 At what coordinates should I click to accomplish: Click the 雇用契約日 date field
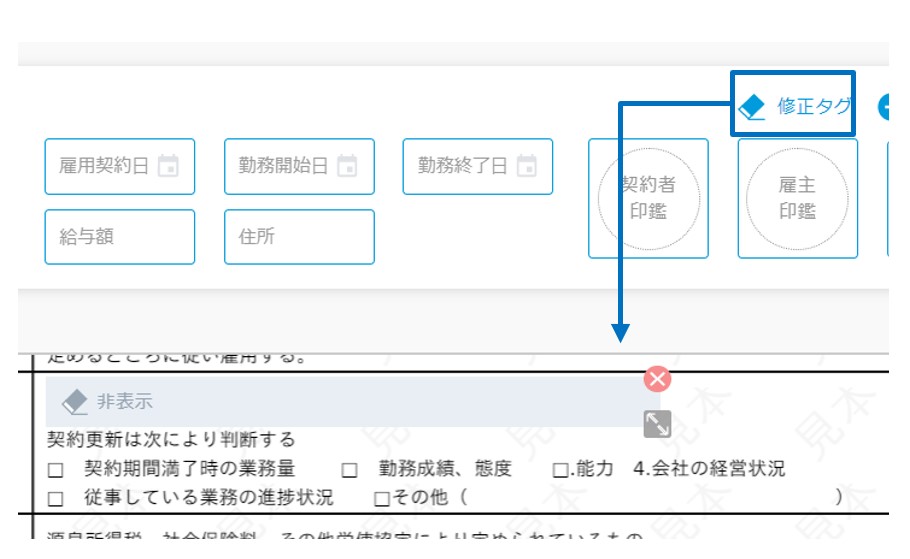[x=120, y=166]
